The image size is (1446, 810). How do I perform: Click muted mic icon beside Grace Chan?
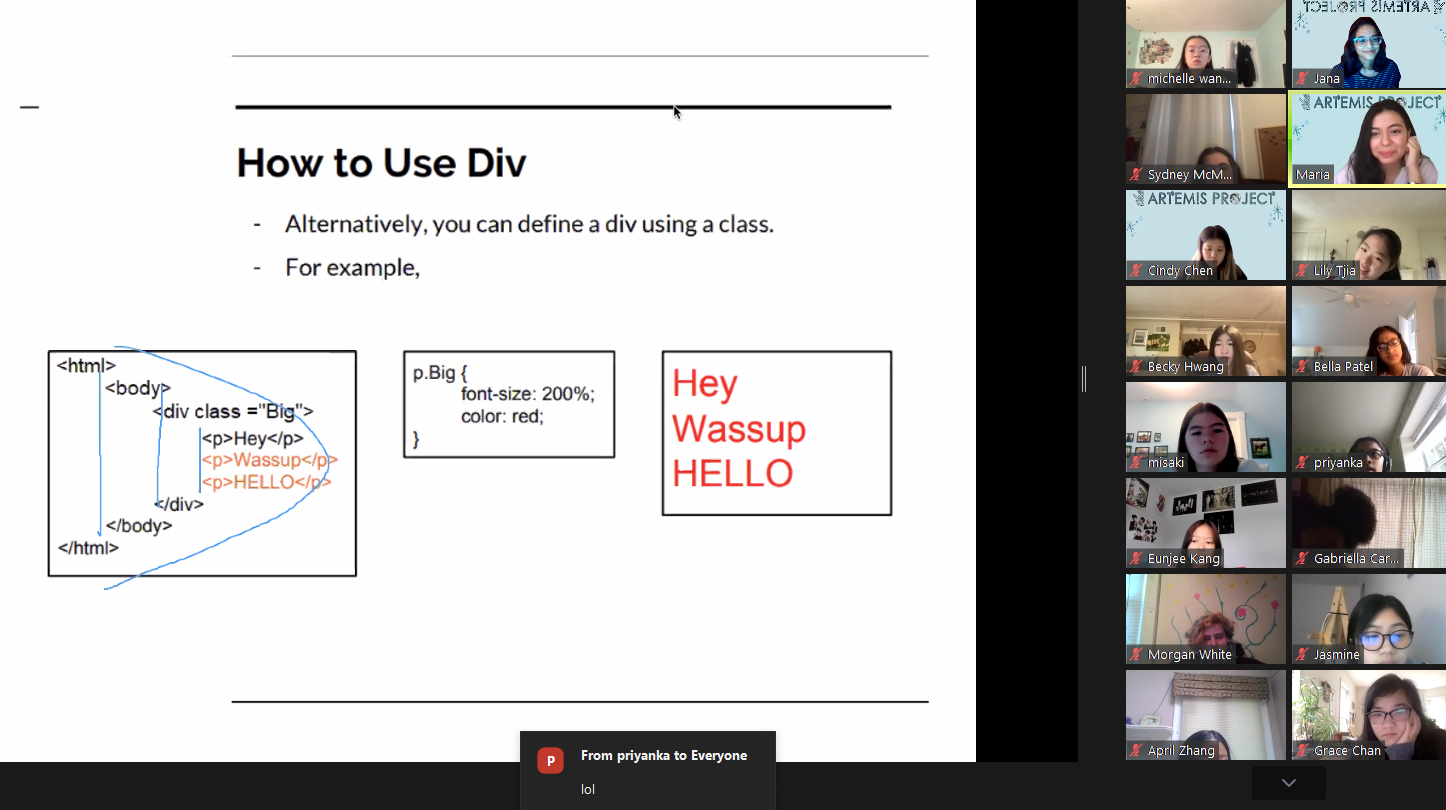click(x=1303, y=750)
